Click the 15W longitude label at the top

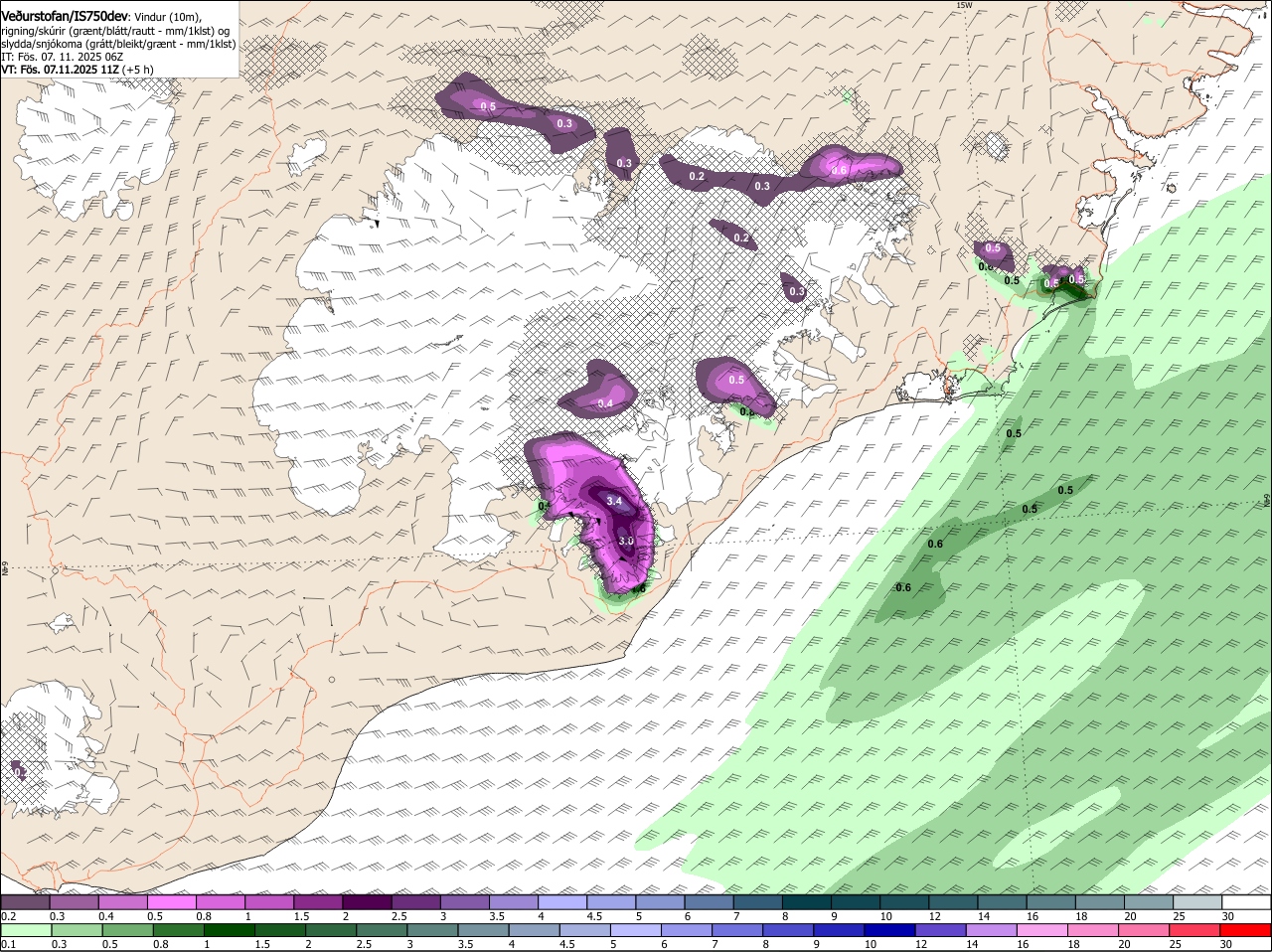963,6
